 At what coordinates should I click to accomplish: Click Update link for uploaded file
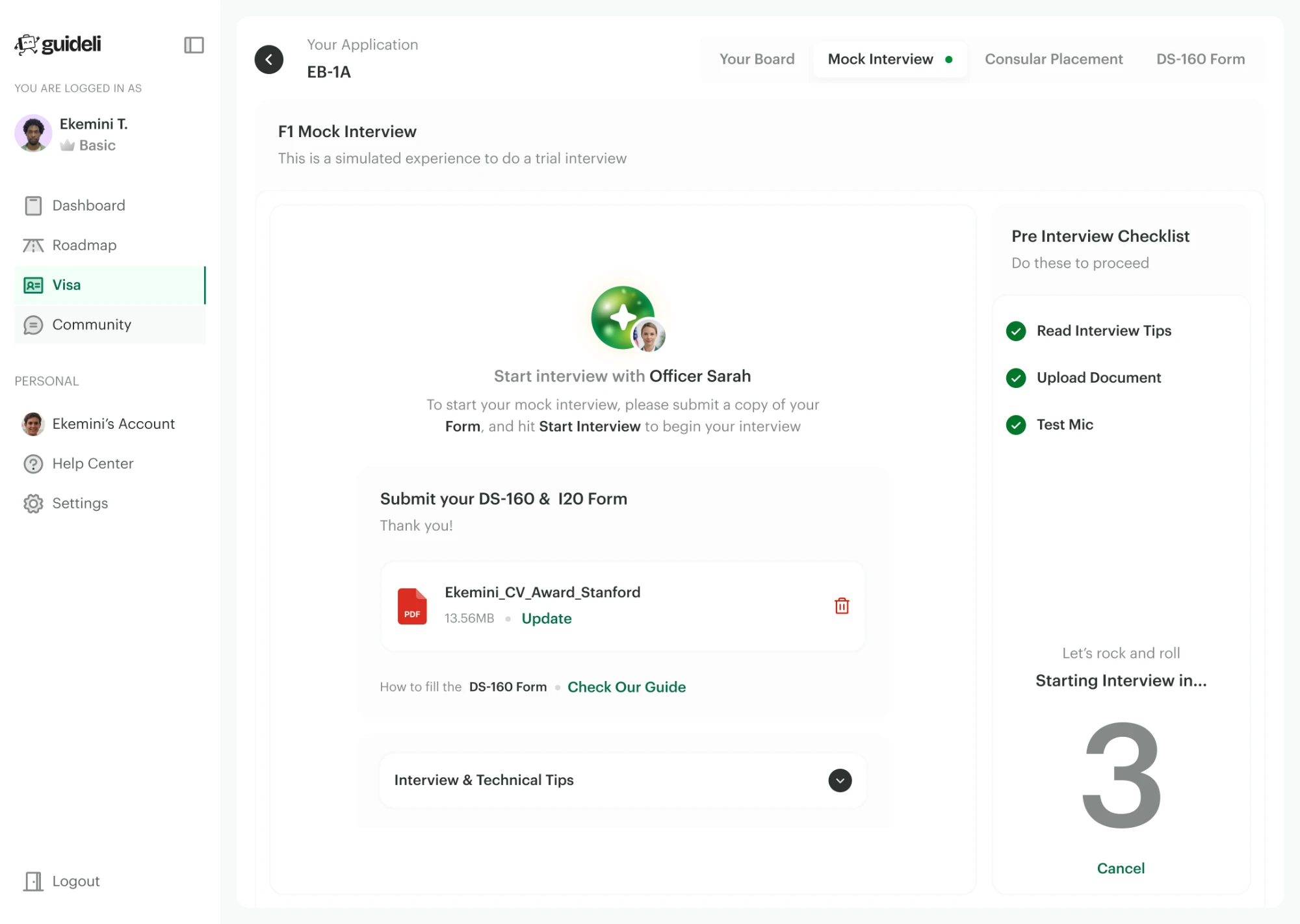547,618
